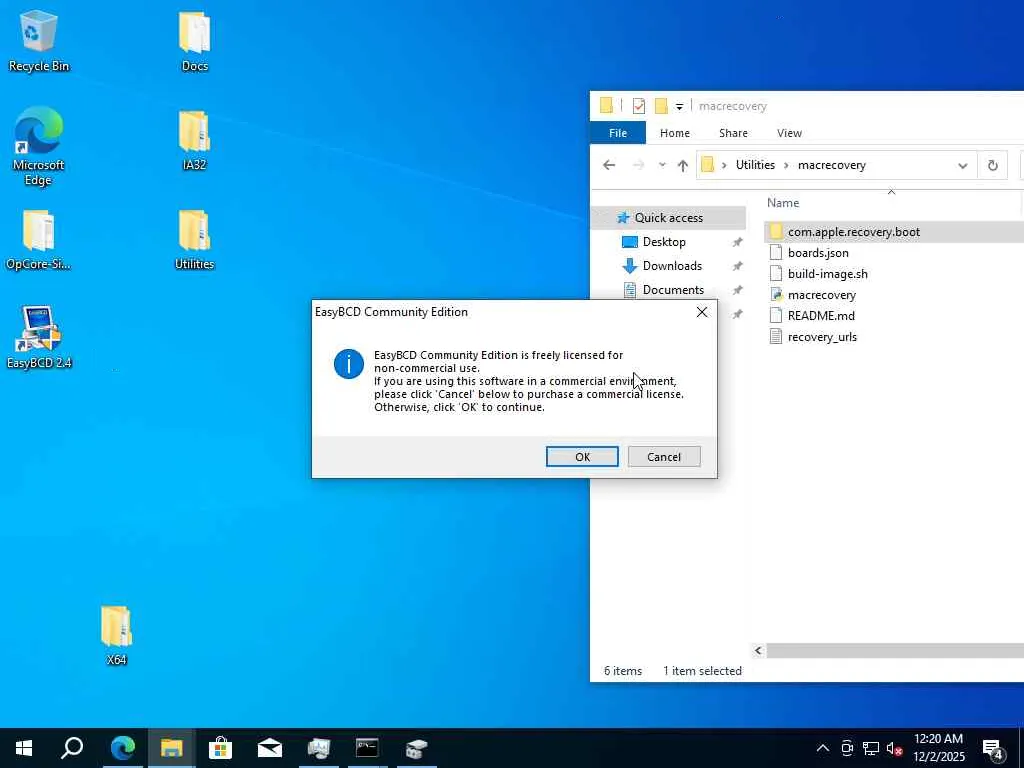Open Microsoft Edge from the taskbar

click(122, 748)
